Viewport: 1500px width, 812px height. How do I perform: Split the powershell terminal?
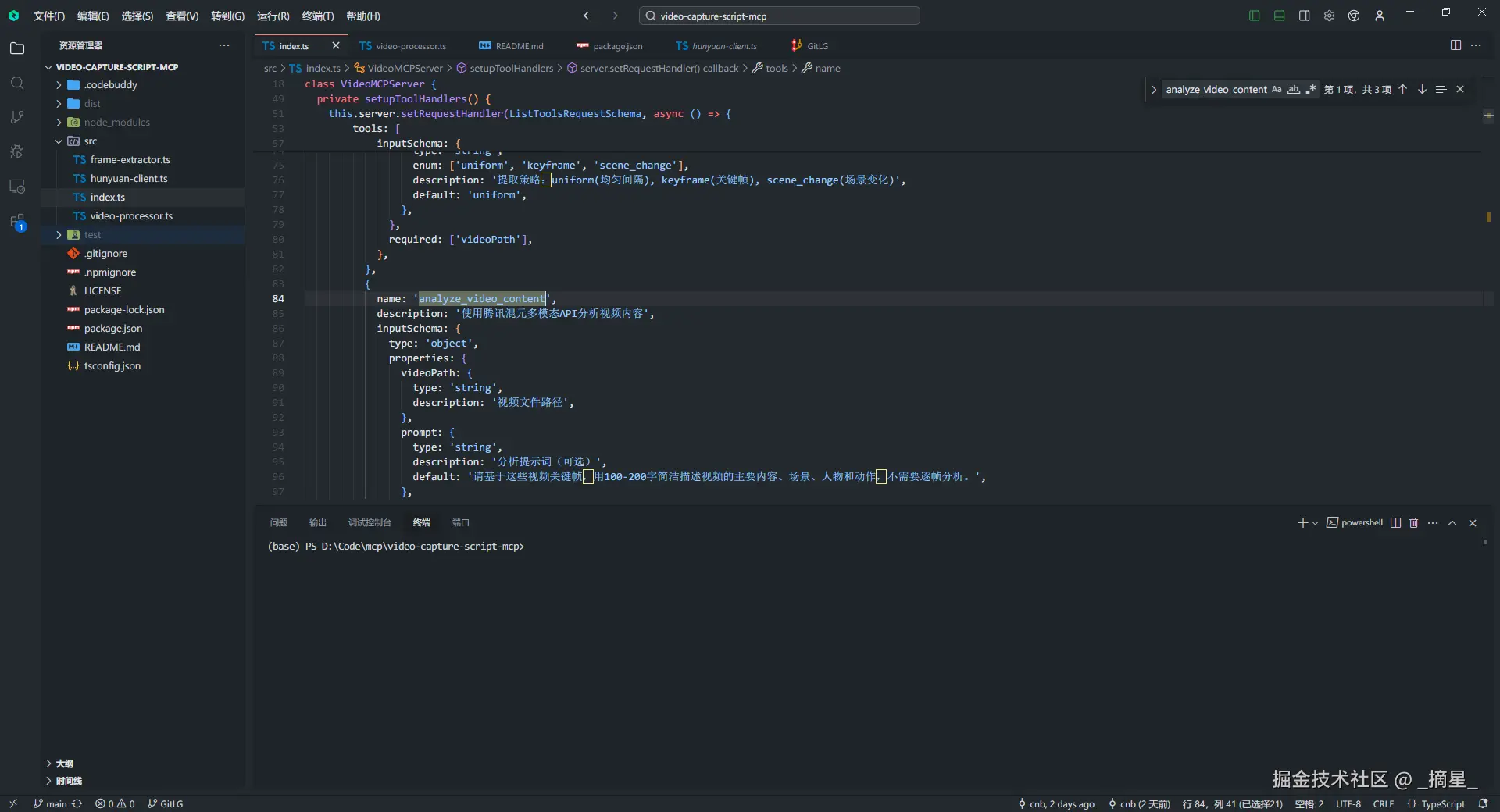click(1395, 523)
